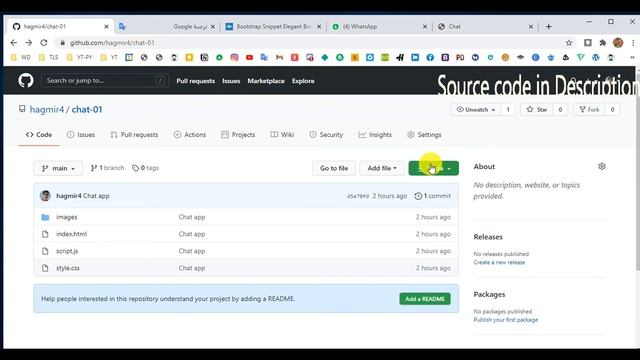Expand the Add file dropdown

click(382, 168)
